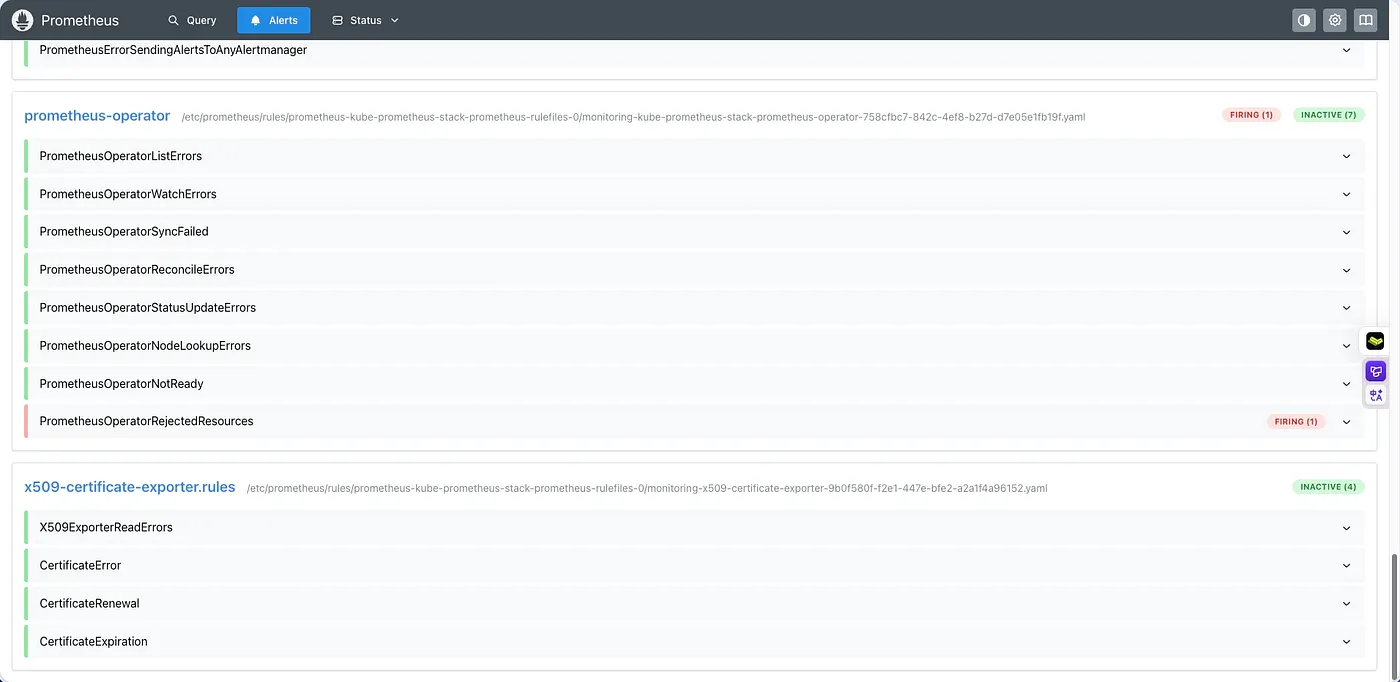Expand the PrometheusOperatorWatchErrors chevron

coord(1346,194)
